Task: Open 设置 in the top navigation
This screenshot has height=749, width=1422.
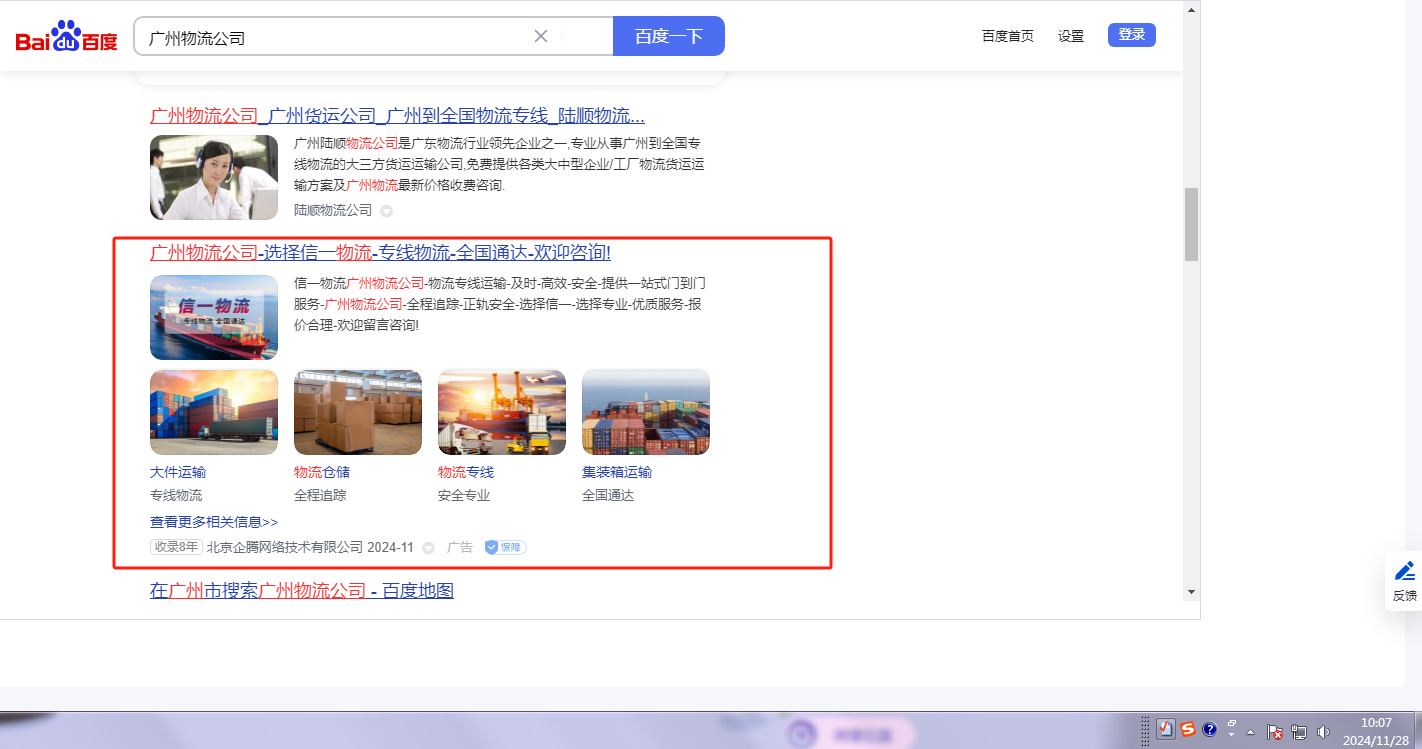Action: [x=1071, y=36]
